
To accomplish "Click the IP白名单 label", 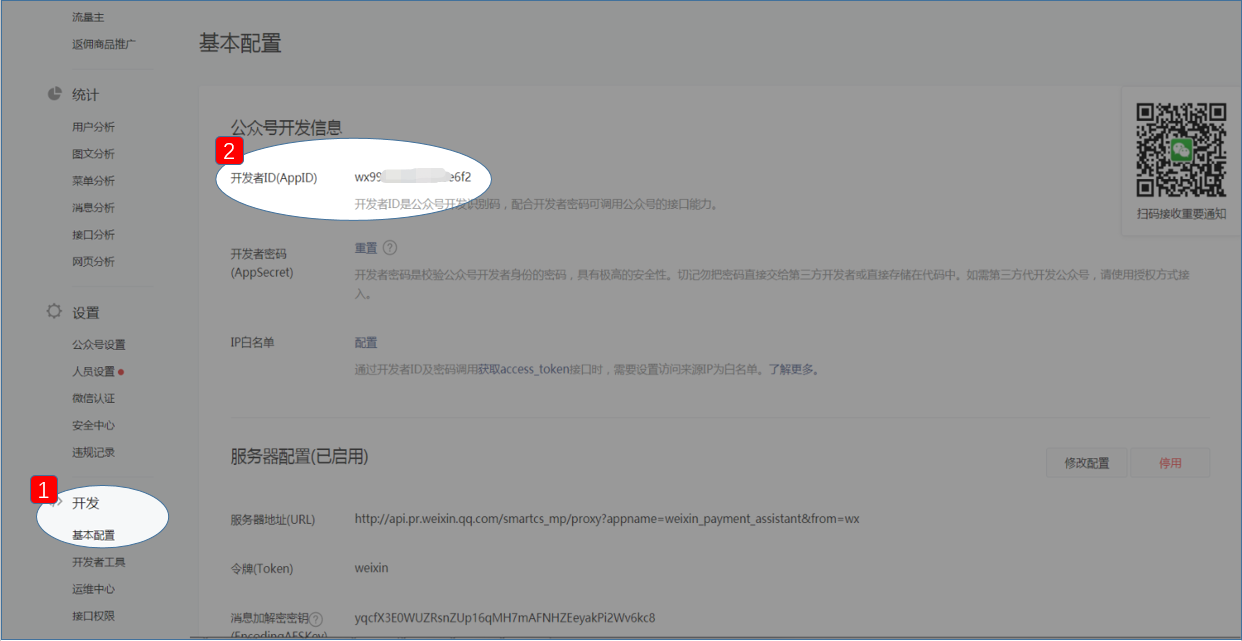I will pyautogui.click(x=252, y=343).
